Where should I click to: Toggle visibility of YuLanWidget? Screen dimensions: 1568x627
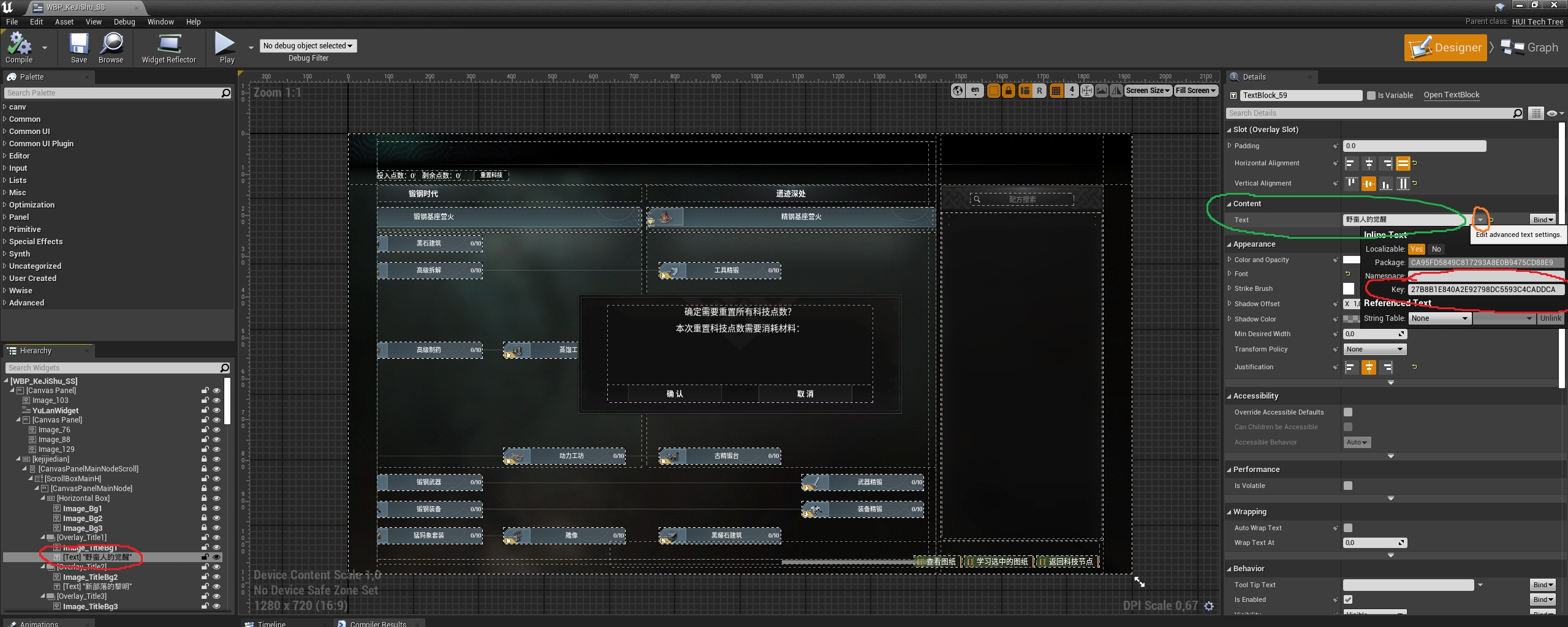216,410
